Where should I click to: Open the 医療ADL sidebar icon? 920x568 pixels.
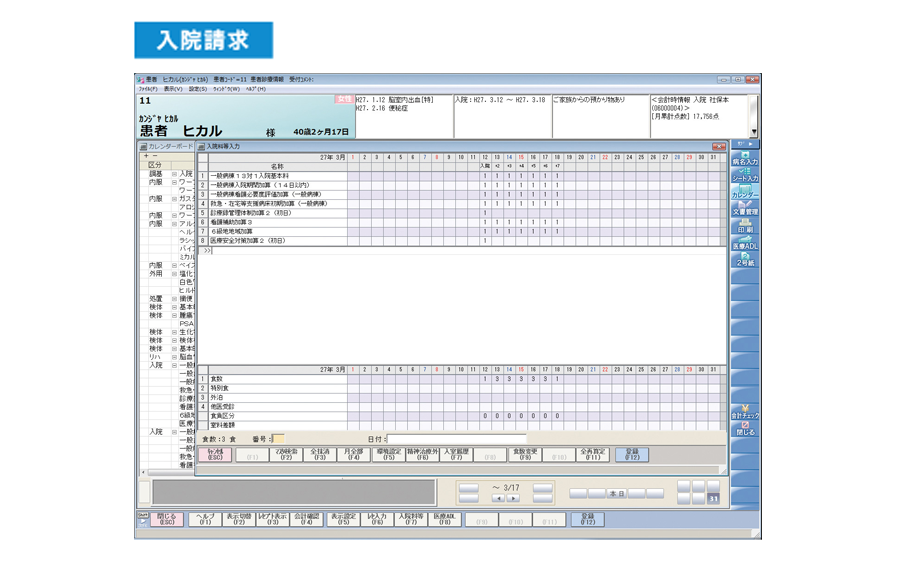click(x=745, y=242)
